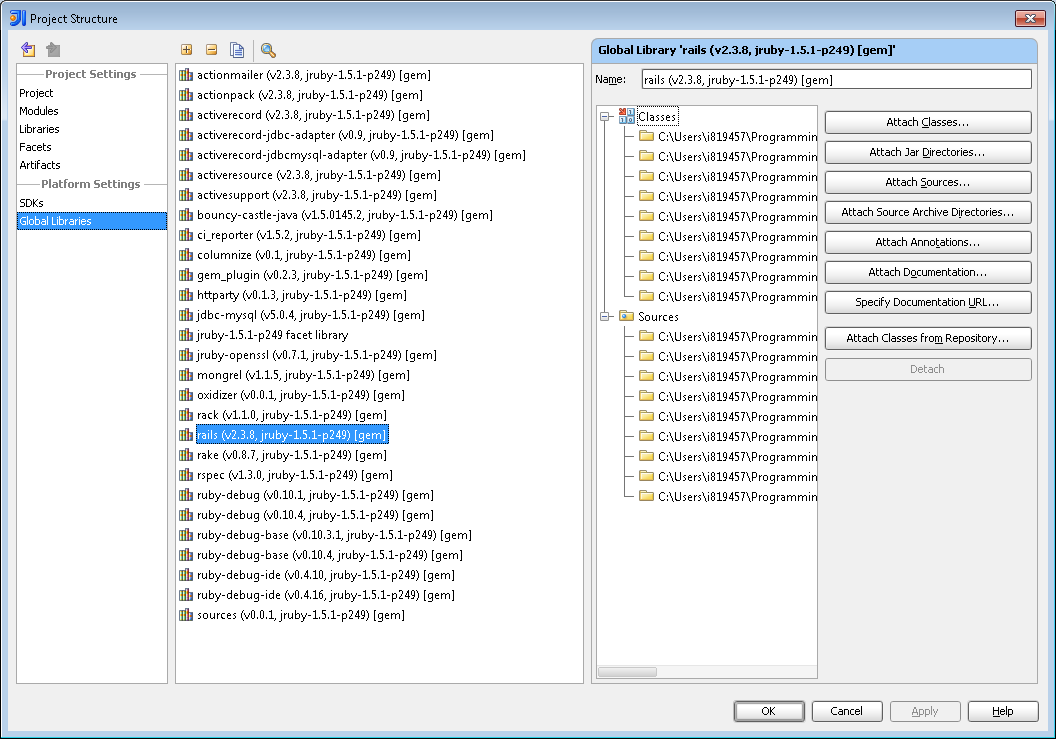Click the add library plus icon

[x=186, y=49]
